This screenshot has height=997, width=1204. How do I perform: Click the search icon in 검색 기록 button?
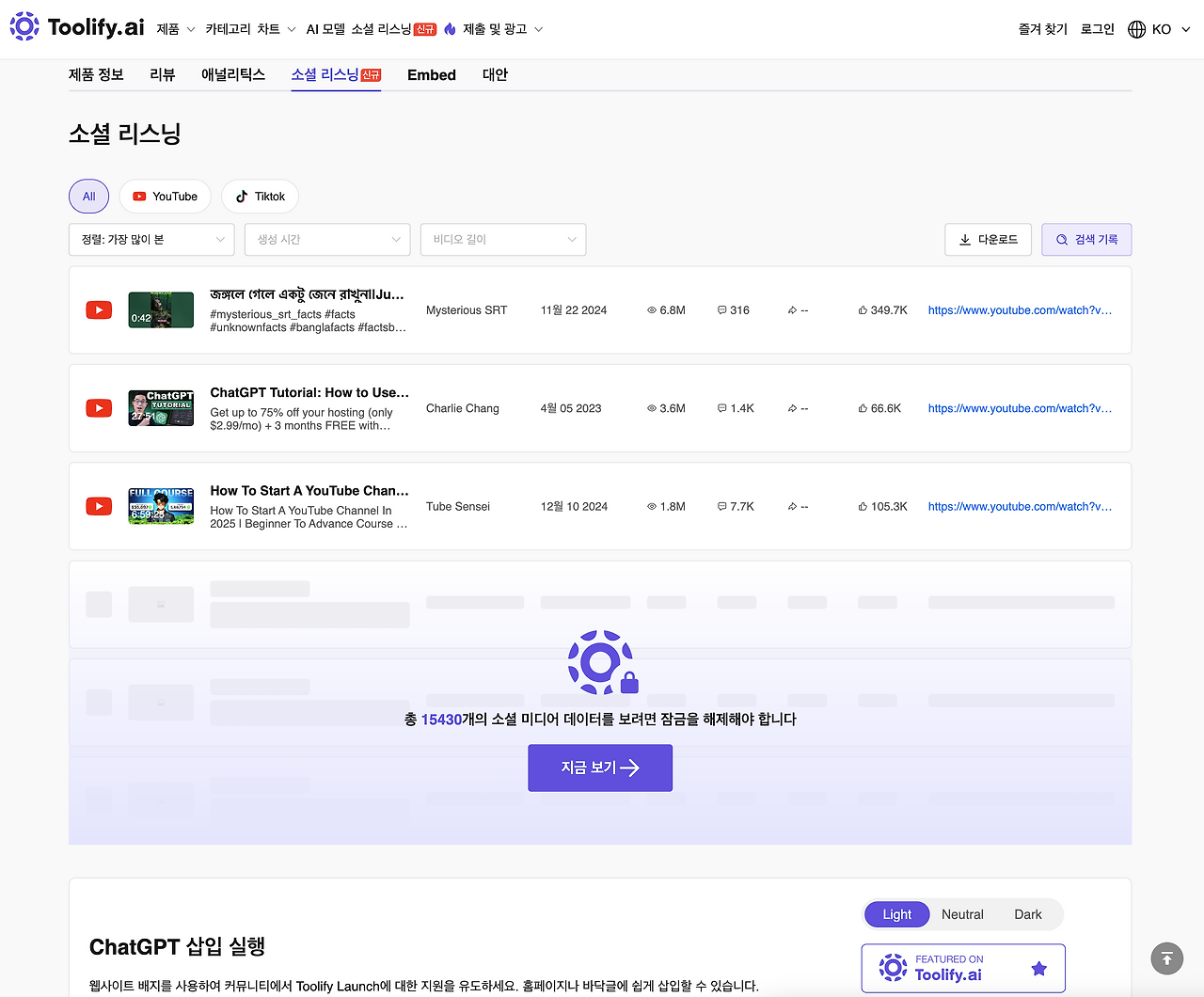pyautogui.click(x=1061, y=240)
